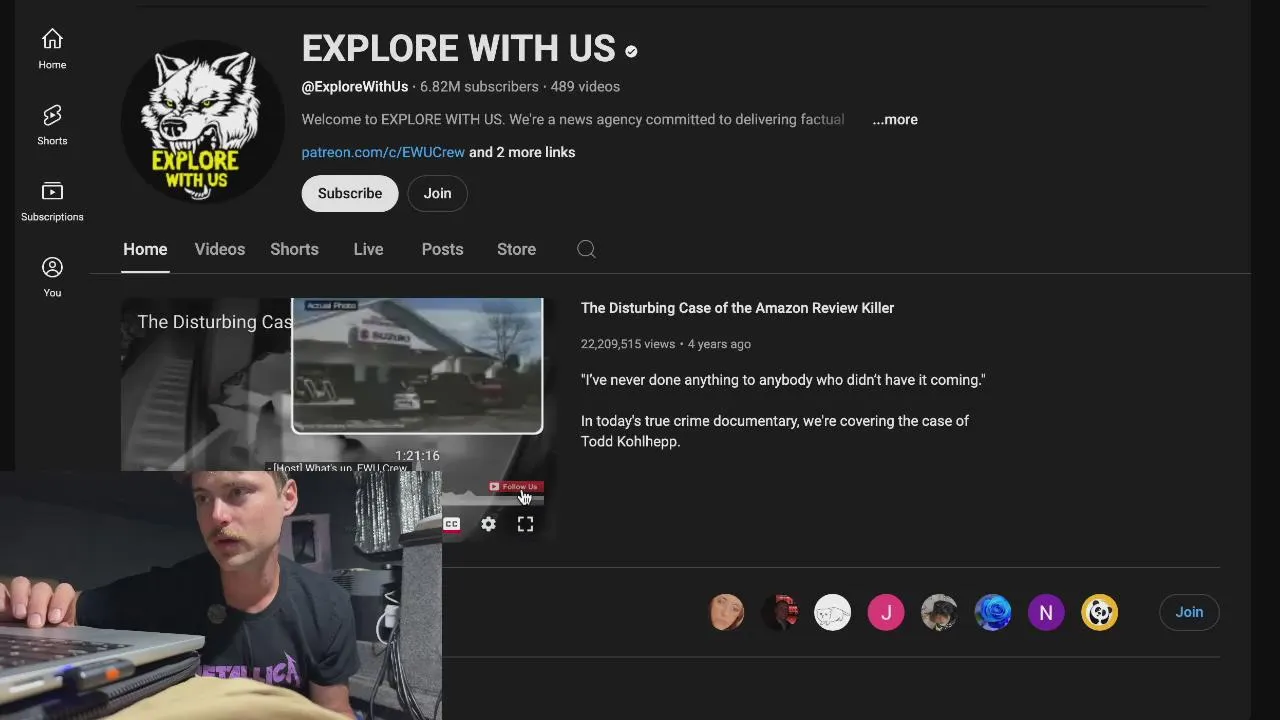This screenshot has height=720, width=1280.
Task: Open Shorts from the sidebar
Action: click(x=52, y=125)
